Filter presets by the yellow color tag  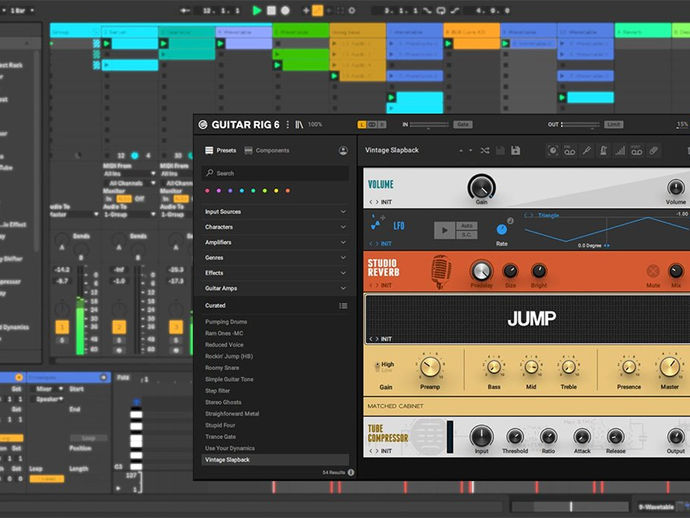[276, 191]
